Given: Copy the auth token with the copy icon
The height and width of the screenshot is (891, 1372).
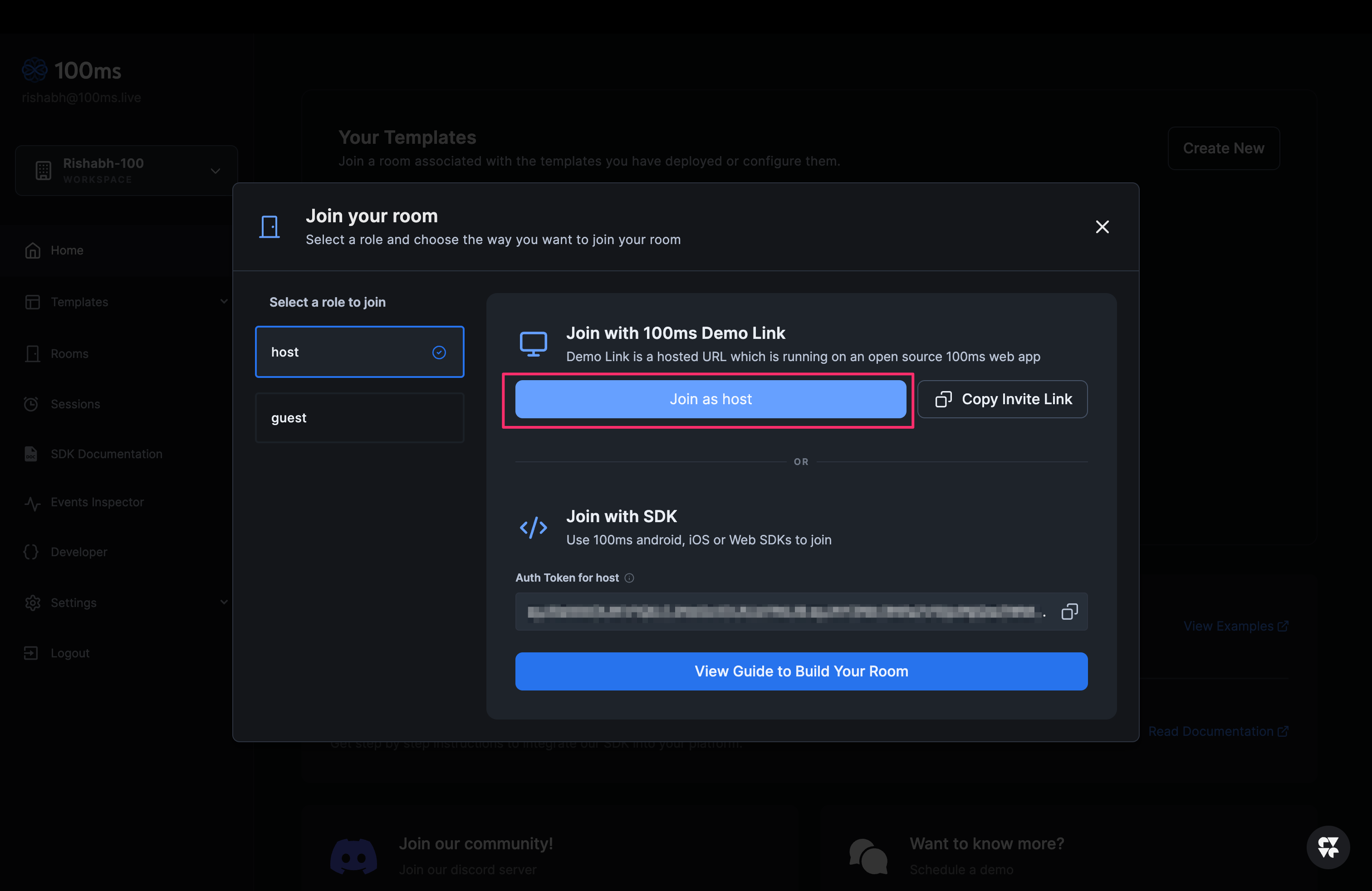Looking at the screenshot, I should click(x=1069, y=612).
